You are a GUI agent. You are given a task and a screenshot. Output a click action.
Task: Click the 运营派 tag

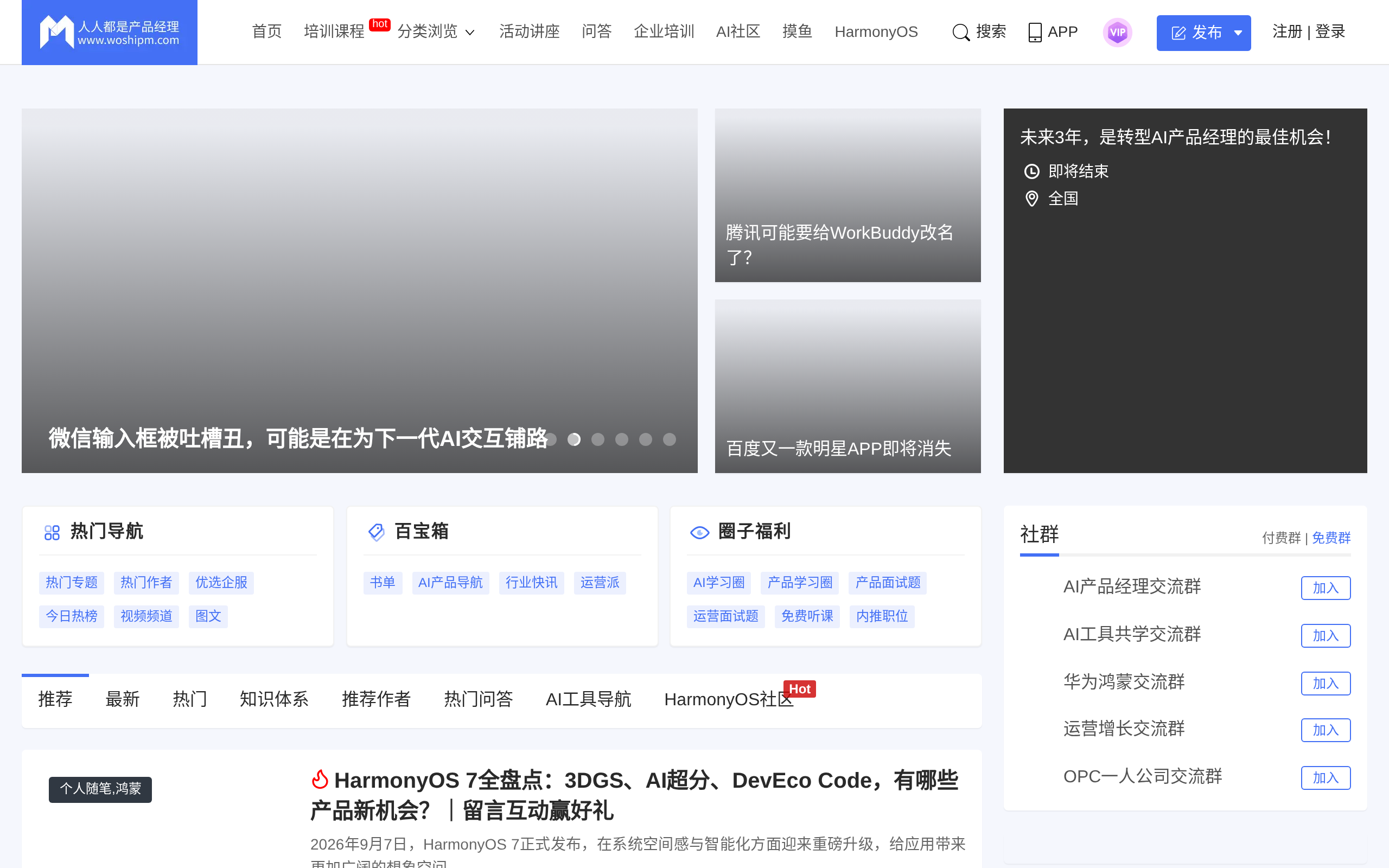(x=600, y=583)
